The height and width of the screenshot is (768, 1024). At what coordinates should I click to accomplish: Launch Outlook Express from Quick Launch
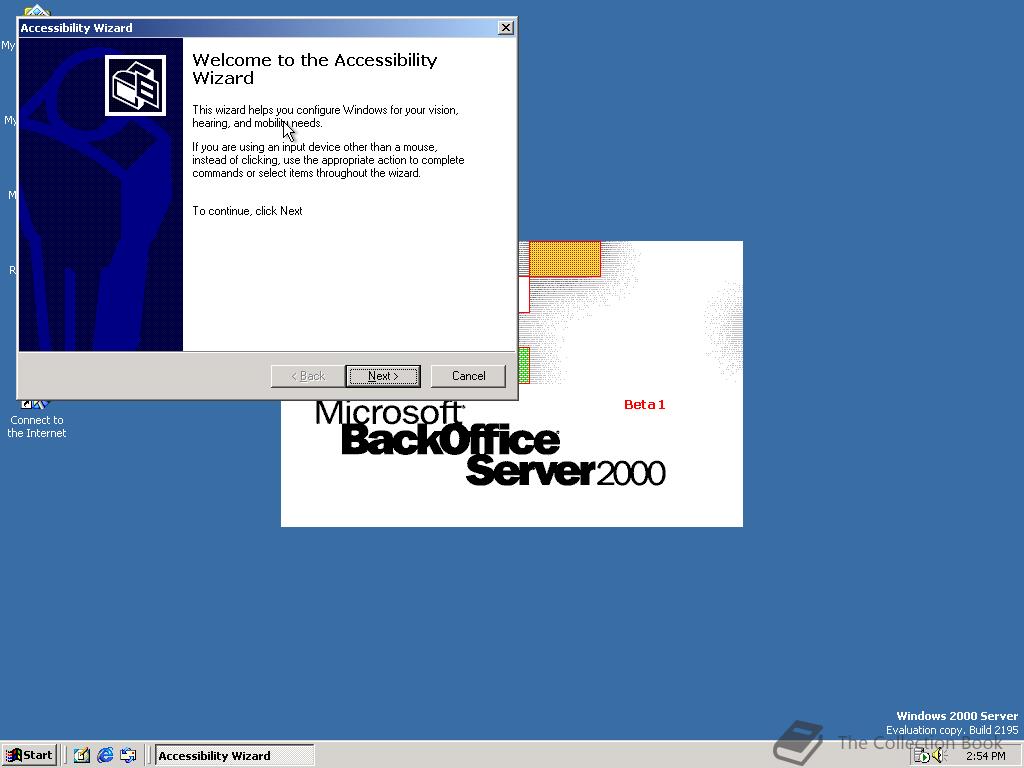pos(128,756)
